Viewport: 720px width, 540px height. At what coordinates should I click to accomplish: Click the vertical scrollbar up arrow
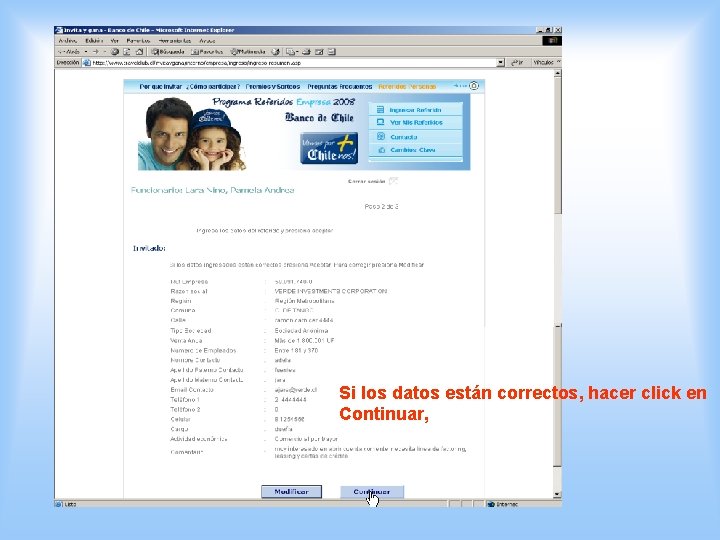tap(557, 73)
